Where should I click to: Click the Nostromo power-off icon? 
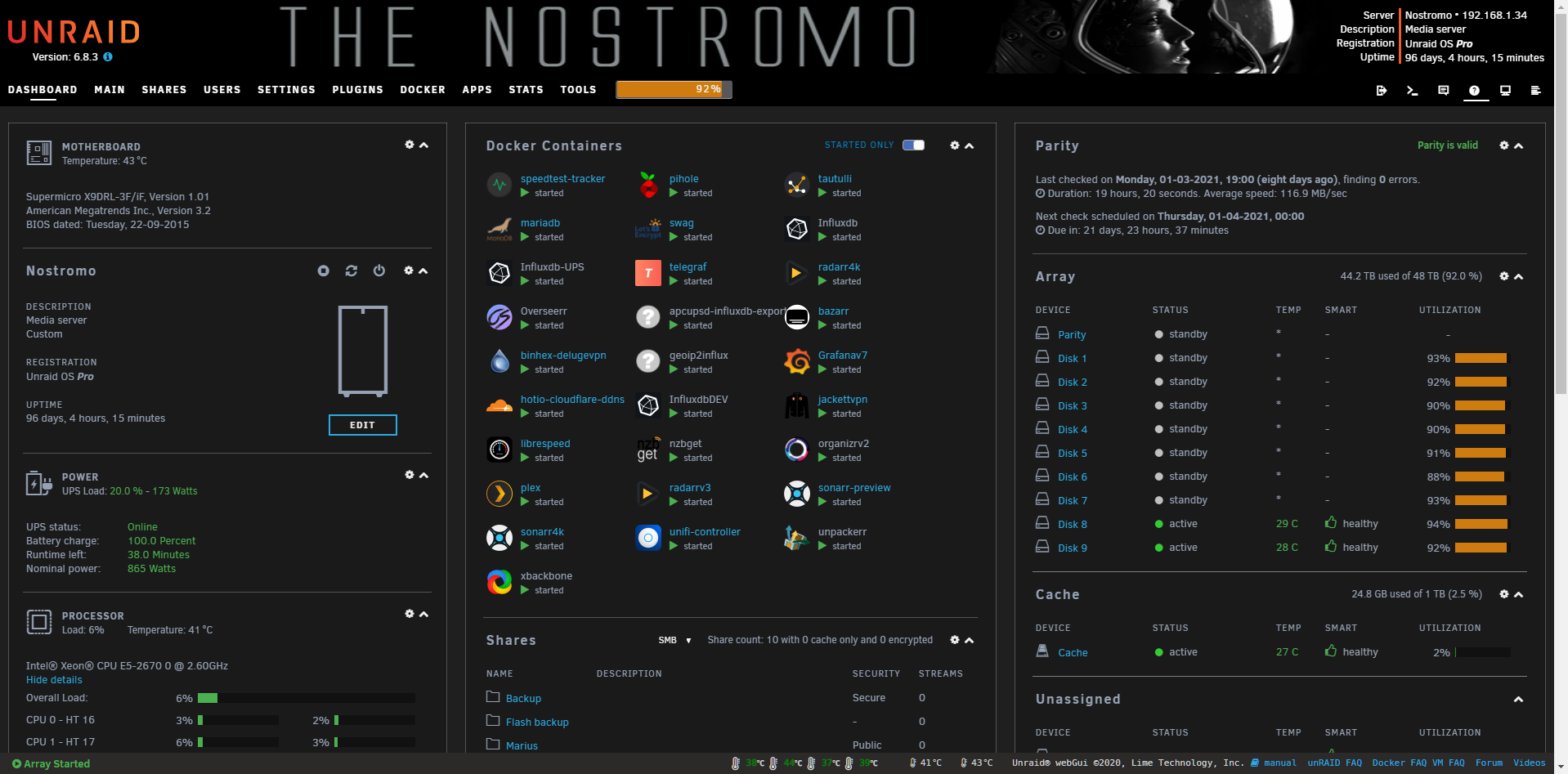coord(379,271)
